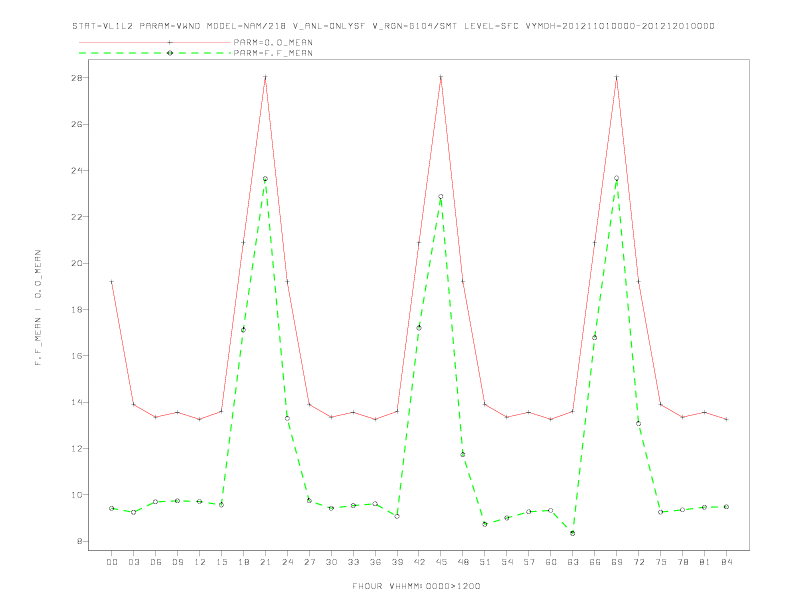The image size is (792, 612).
Task: Click x-axis tick label 09
Action: click(x=177, y=562)
